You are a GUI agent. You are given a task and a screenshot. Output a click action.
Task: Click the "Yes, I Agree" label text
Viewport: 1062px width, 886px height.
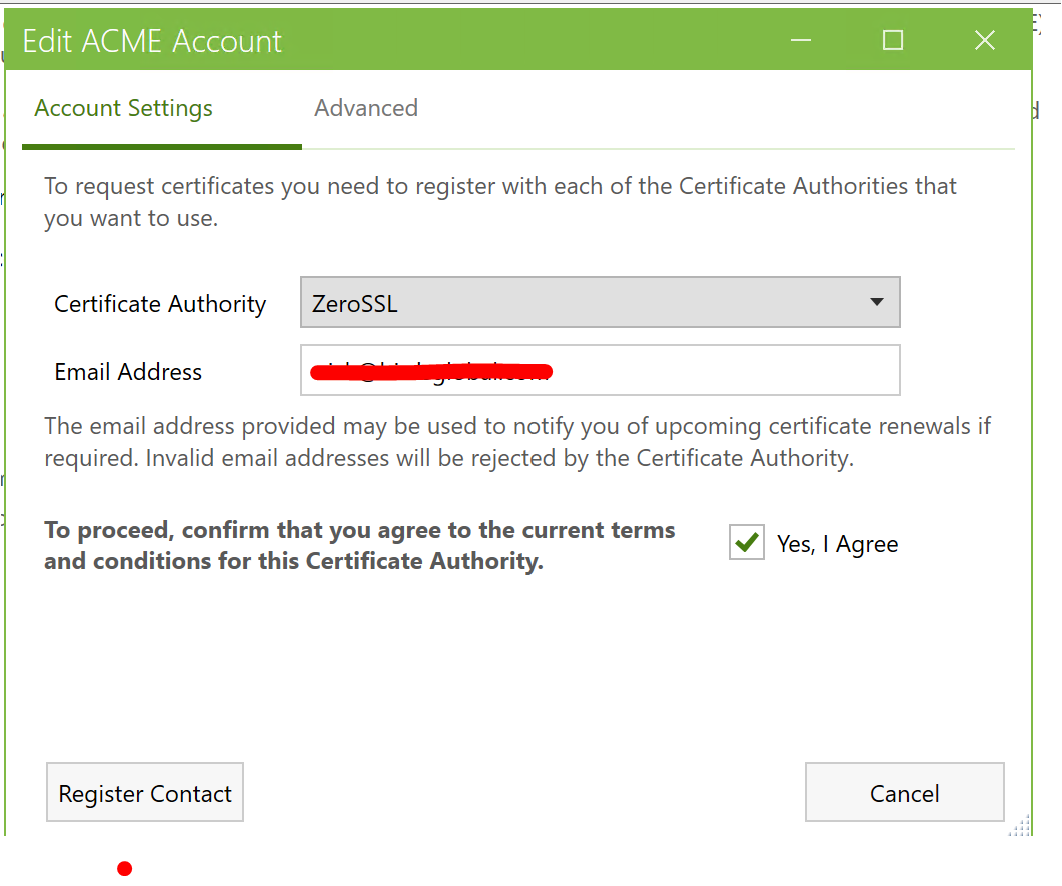pos(837,544)
